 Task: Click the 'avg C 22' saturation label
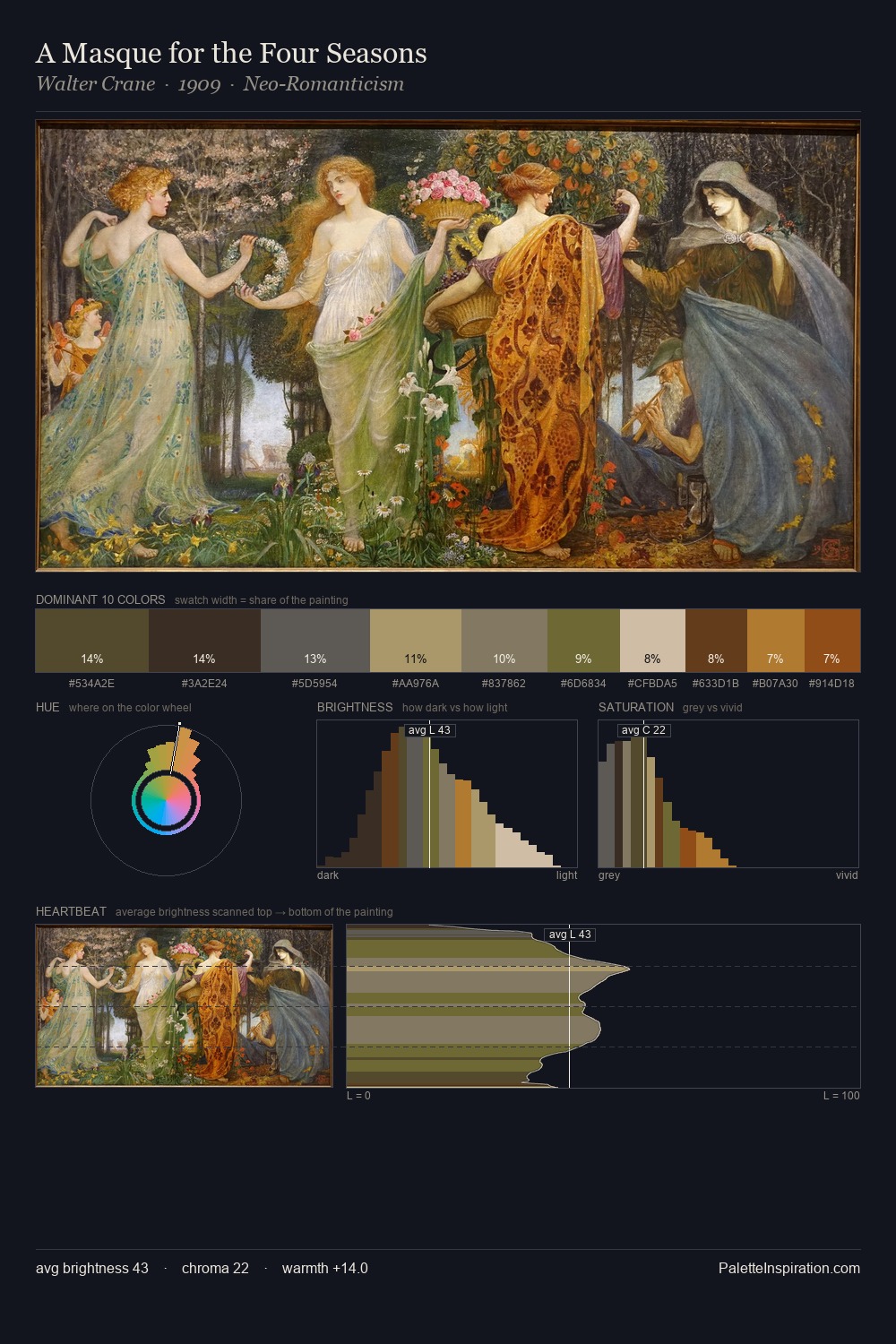(x=643, y=730)
